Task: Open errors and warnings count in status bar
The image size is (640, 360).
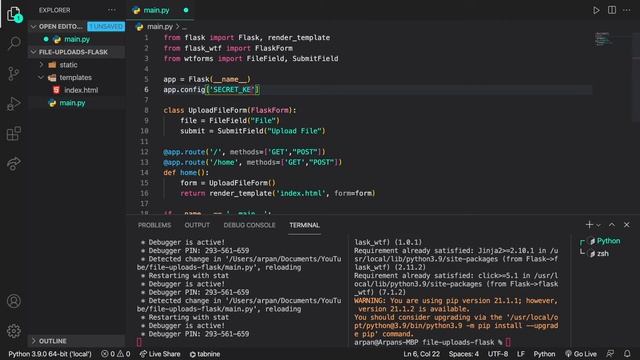Action: pos(116,354)
